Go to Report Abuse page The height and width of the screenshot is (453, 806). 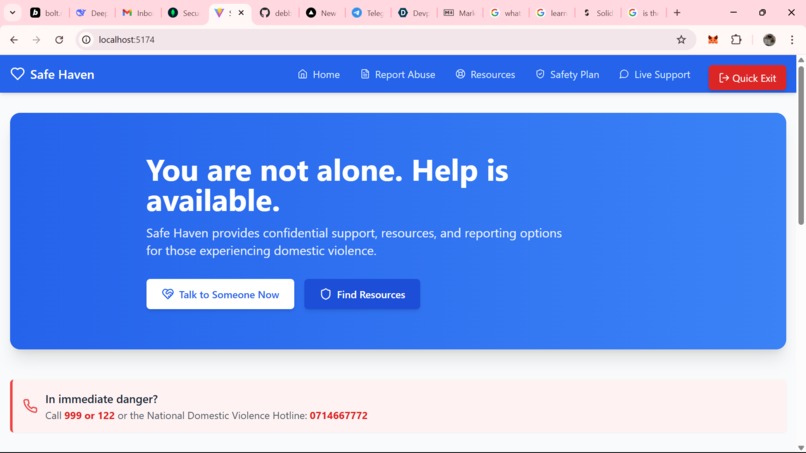pos(398,75)
